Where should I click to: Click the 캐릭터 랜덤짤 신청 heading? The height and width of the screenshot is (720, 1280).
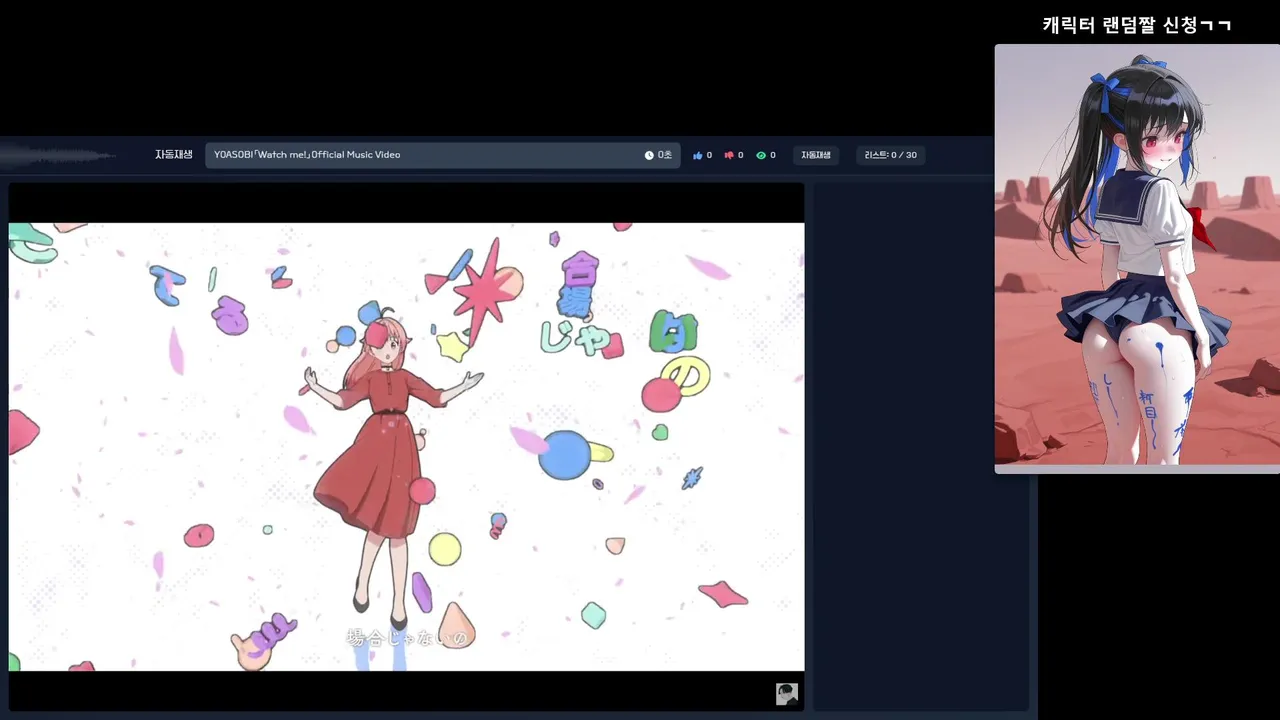point(1137,25)
